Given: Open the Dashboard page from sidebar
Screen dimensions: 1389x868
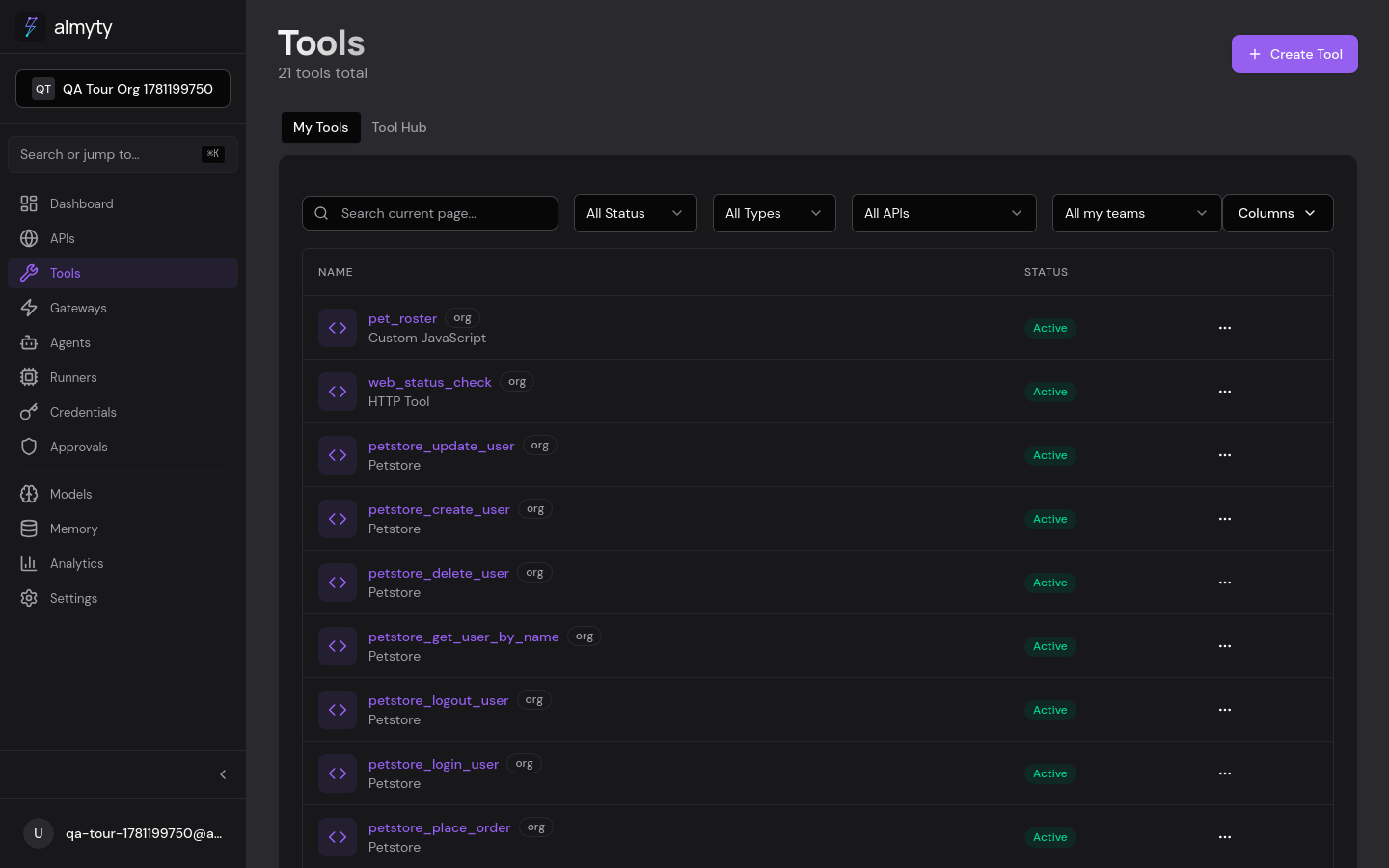Looking at the screenshot, I should pyautogui.click(x=123, y=203).
